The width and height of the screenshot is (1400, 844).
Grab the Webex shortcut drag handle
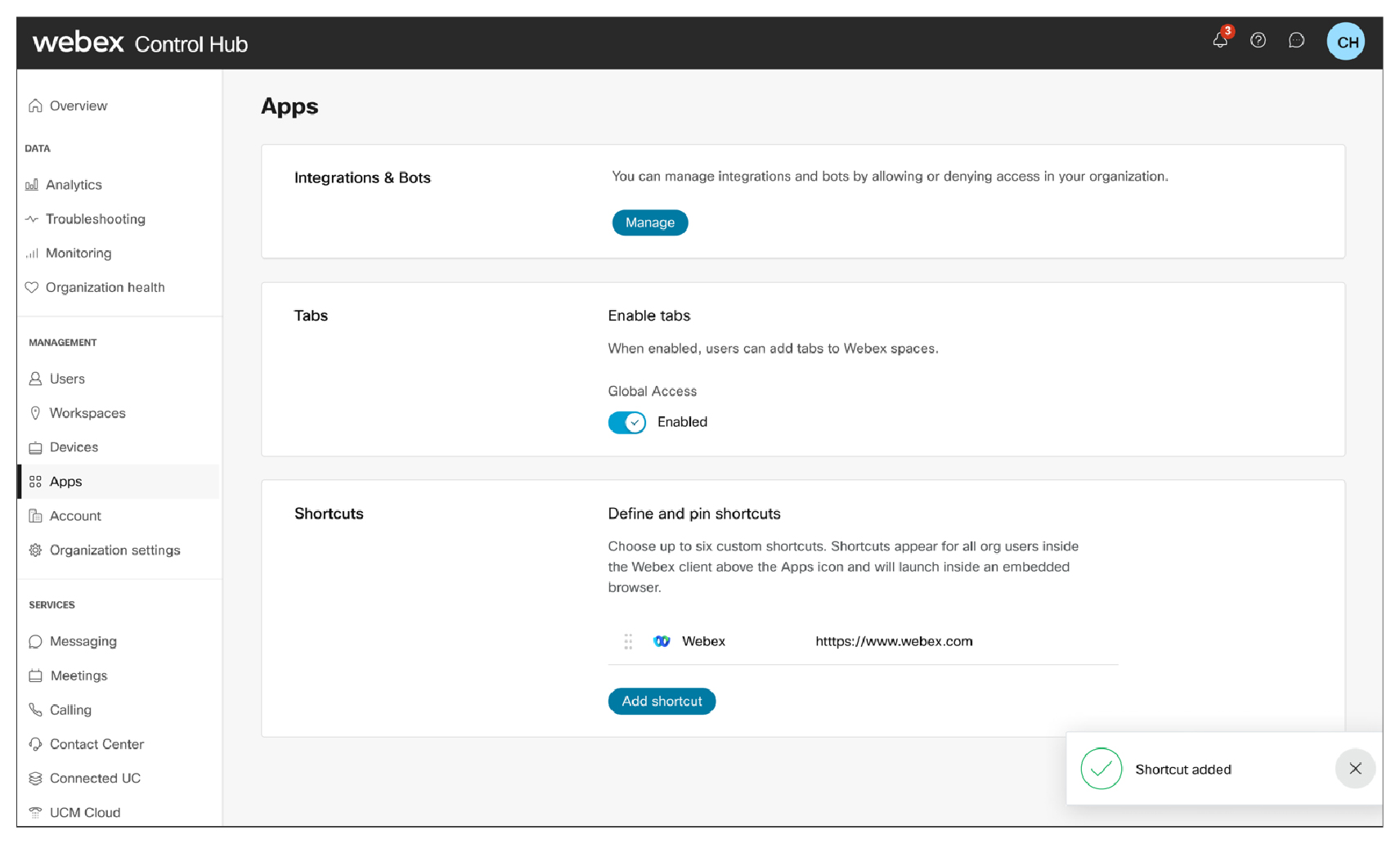coord(627,641)
